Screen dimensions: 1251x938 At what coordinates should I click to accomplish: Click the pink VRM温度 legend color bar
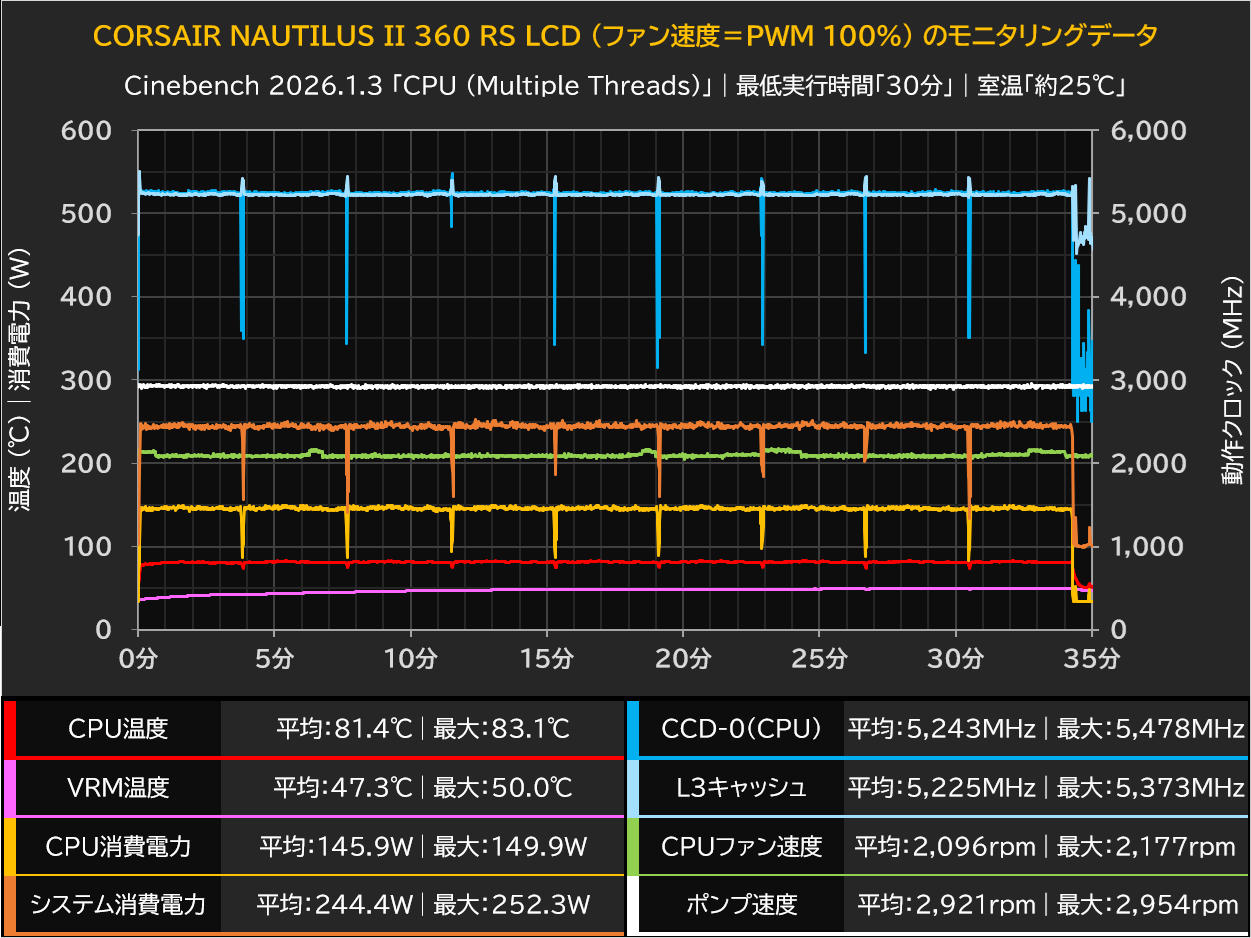point(10,788)
